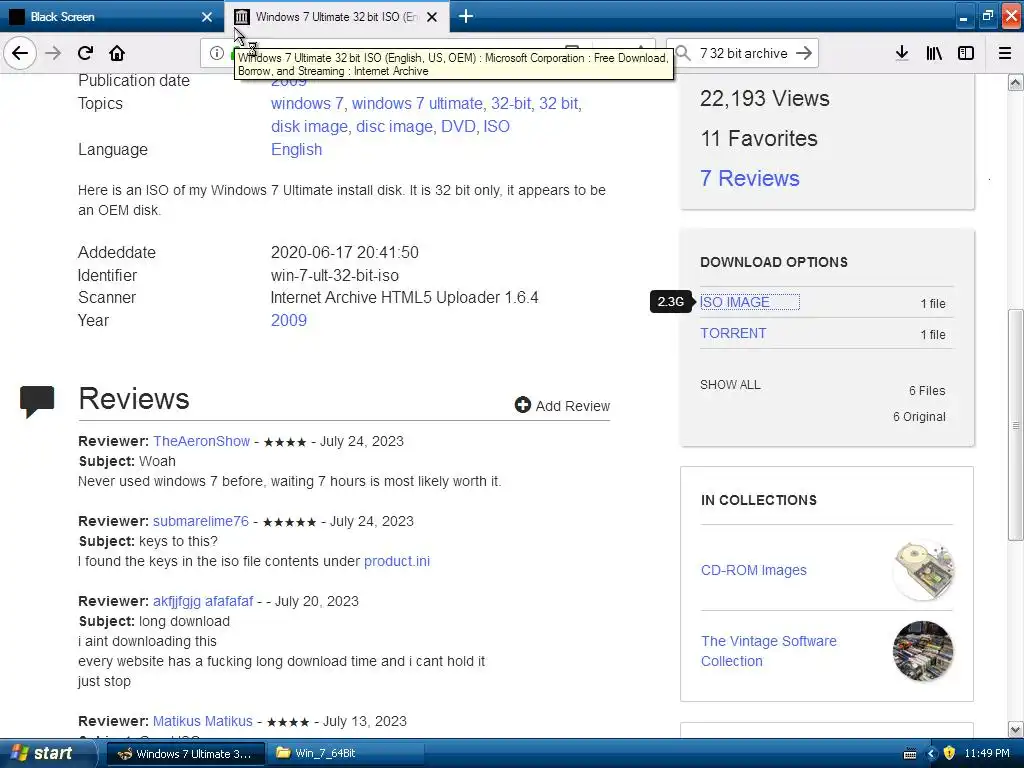Toggle the sidebar view icon
The image size is (1024, 768).
966,53
